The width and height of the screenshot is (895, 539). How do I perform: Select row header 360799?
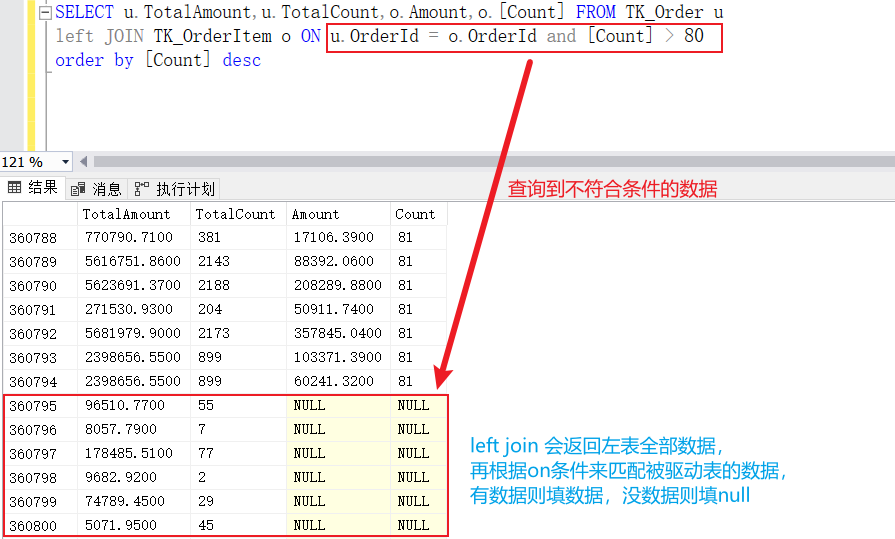coord(40,501)
